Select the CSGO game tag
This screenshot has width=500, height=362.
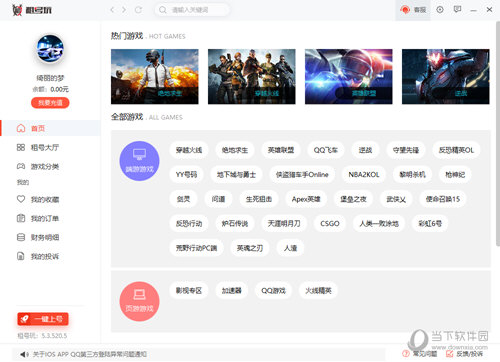coord(330,223)
